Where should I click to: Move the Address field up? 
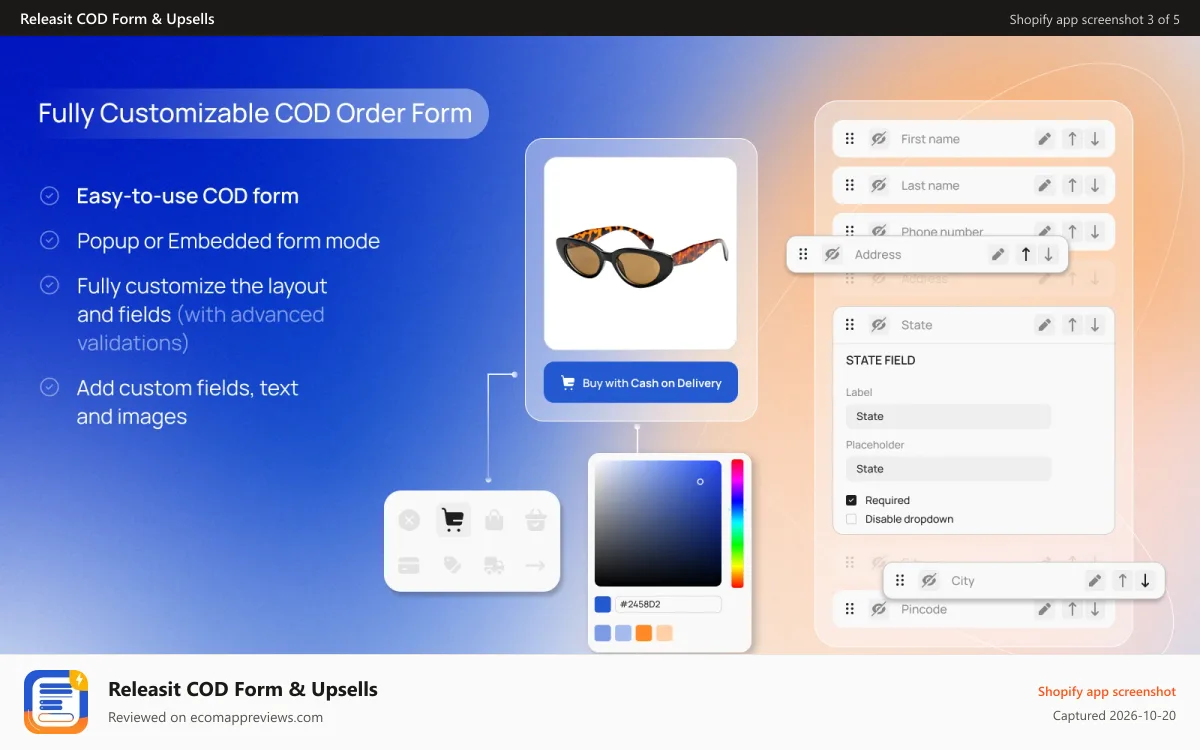point(1025,254)
